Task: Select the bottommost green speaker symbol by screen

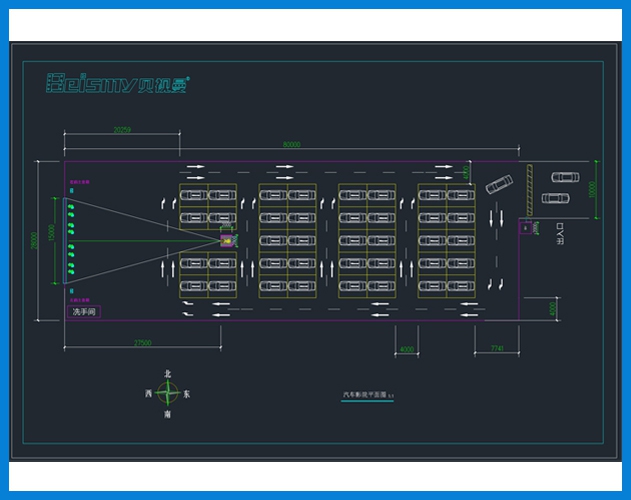Action: point(71,272)
